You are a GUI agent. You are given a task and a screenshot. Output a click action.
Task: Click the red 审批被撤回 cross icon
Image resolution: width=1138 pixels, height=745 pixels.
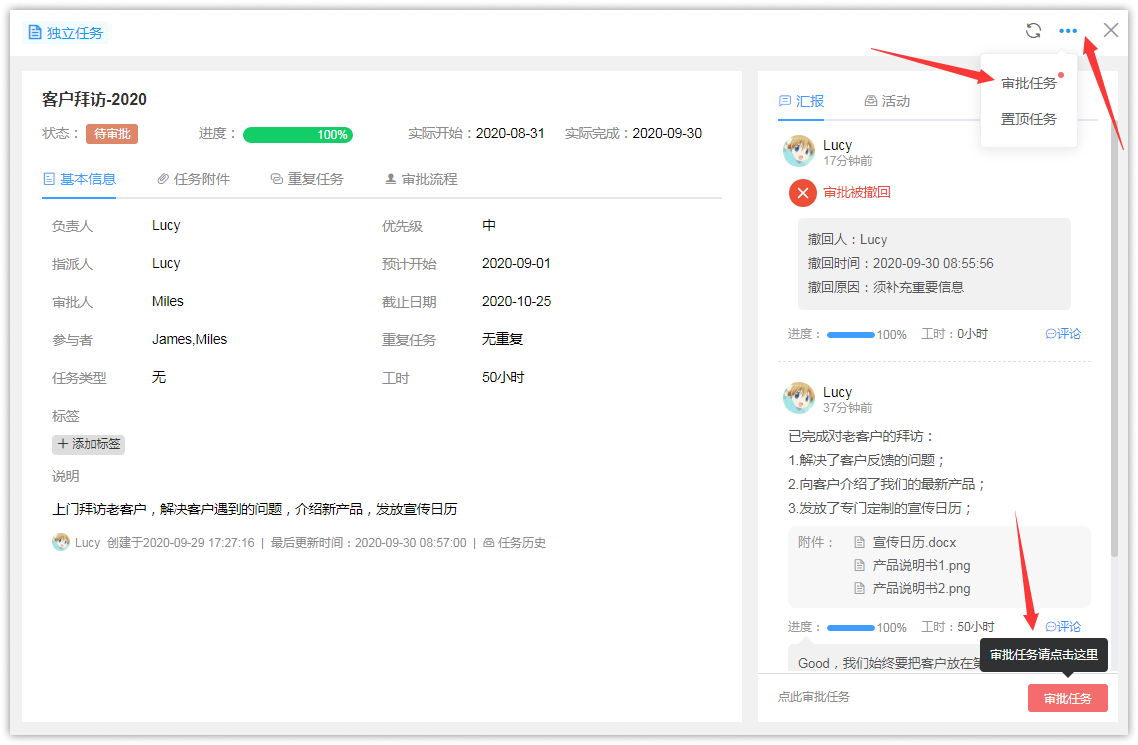click(x=803, y=192)
